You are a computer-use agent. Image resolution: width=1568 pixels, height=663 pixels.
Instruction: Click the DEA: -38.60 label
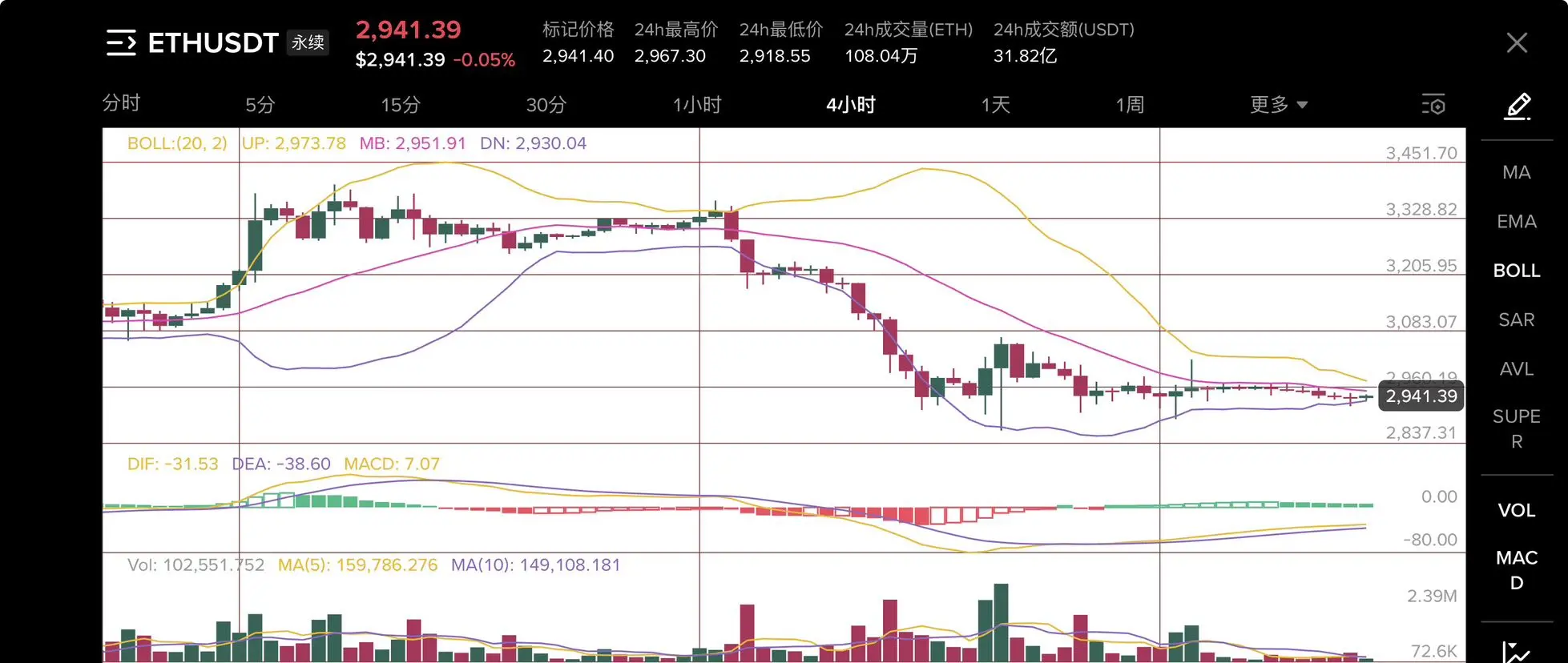[281, 464]
